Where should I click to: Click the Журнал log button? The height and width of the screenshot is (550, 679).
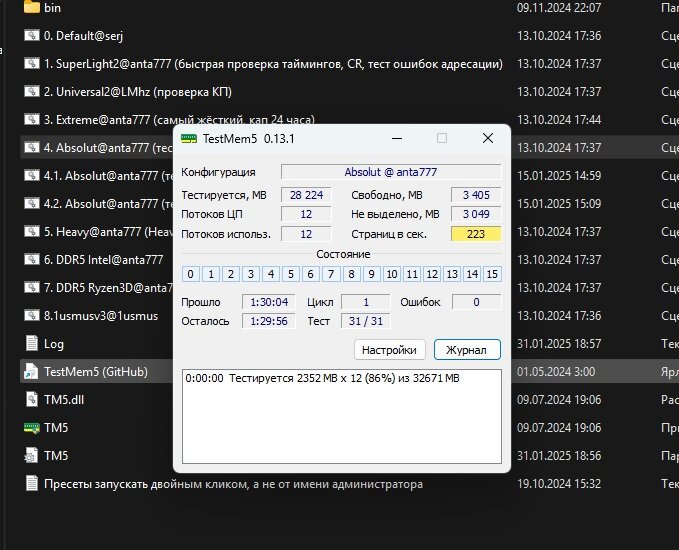(x=467, y=349)
